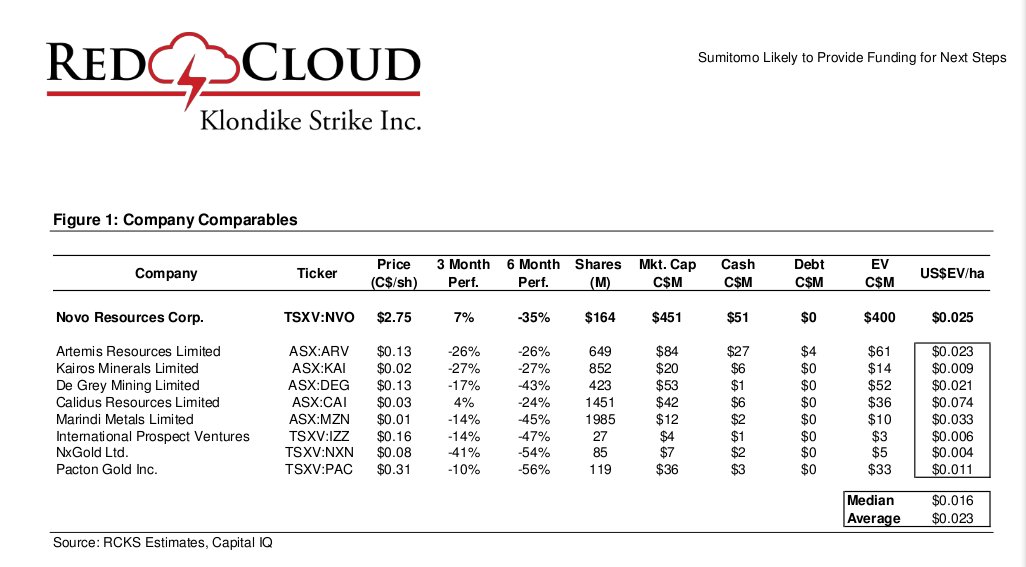The image size is (1026, 567).
Task: Click the Artemis Resources Limited company name
Action: 138,351
